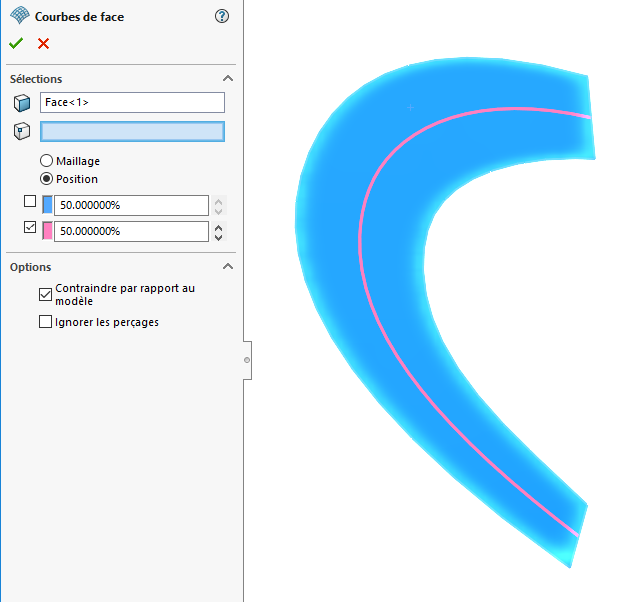The height and width of the screenshot is (602, 637).
Task: Click the pink color swatch
Action: 48,231
